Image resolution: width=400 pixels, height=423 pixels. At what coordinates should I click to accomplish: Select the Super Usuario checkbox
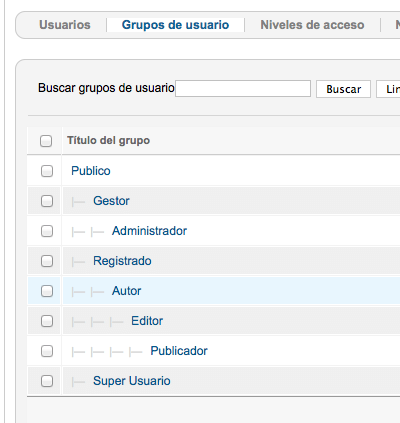click(47, 381)
